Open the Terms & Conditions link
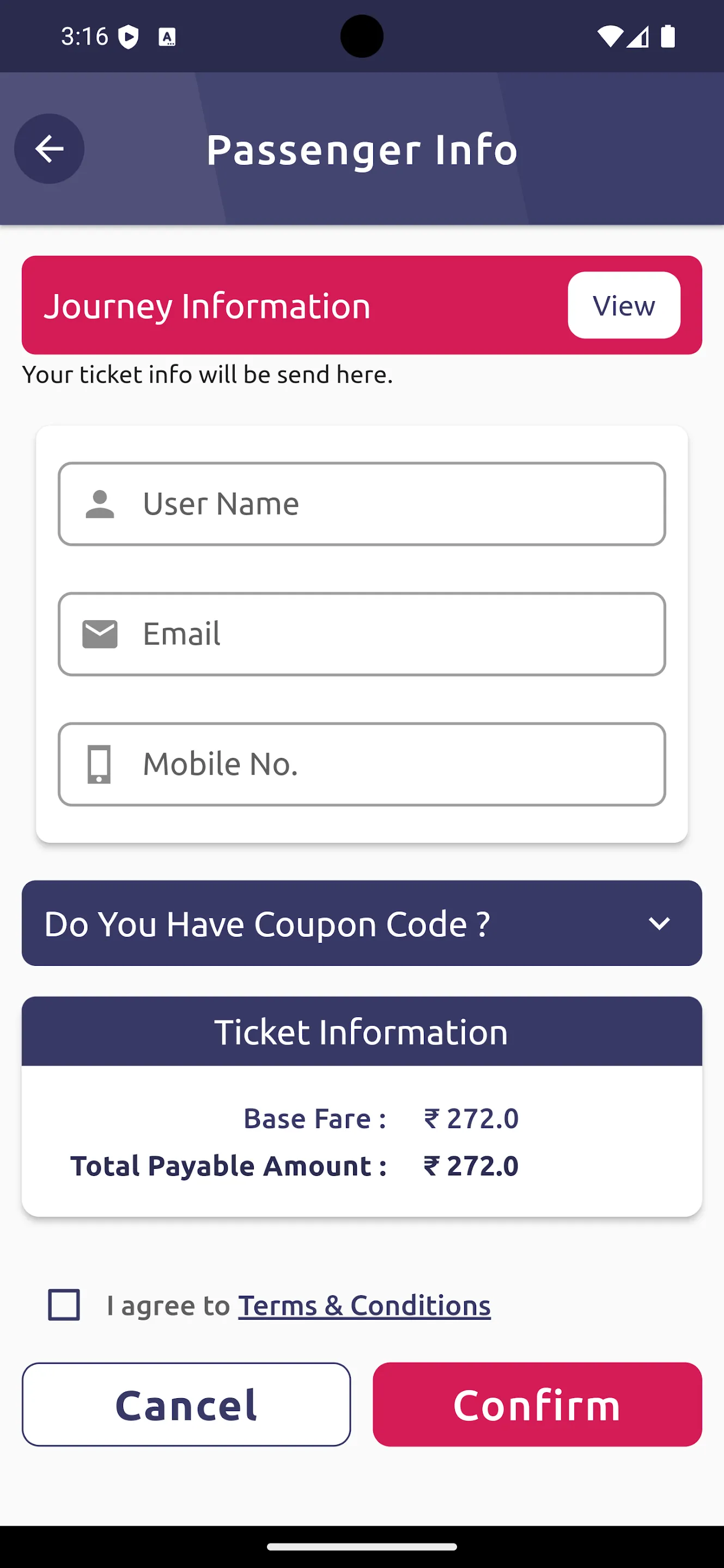The width and height of the screenshot is (724, 1568). click(x=364, y=1306)
